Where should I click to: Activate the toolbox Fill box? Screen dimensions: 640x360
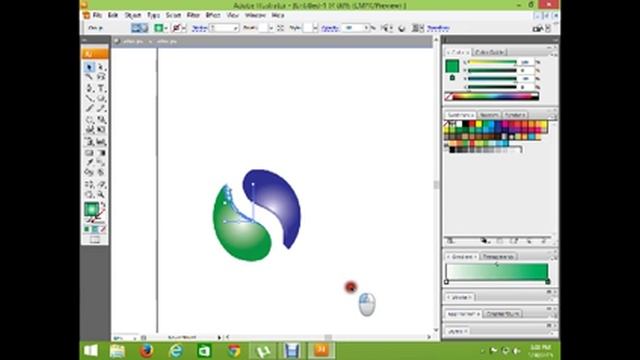tap(91, 209)
